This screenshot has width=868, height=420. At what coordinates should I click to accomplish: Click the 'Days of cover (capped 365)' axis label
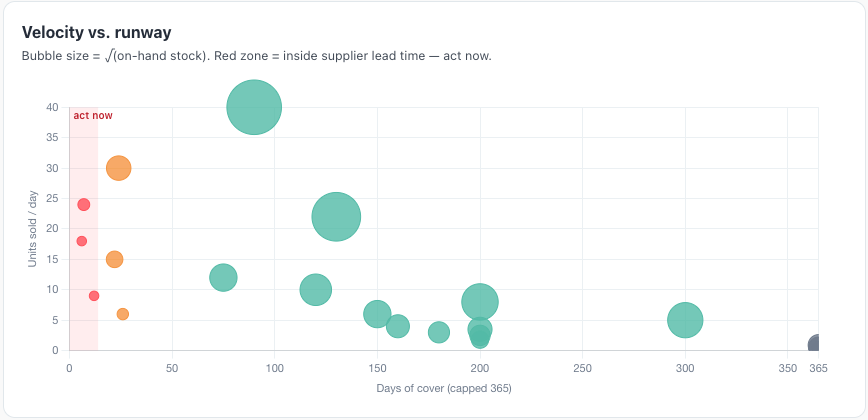[x=444, y=388]
